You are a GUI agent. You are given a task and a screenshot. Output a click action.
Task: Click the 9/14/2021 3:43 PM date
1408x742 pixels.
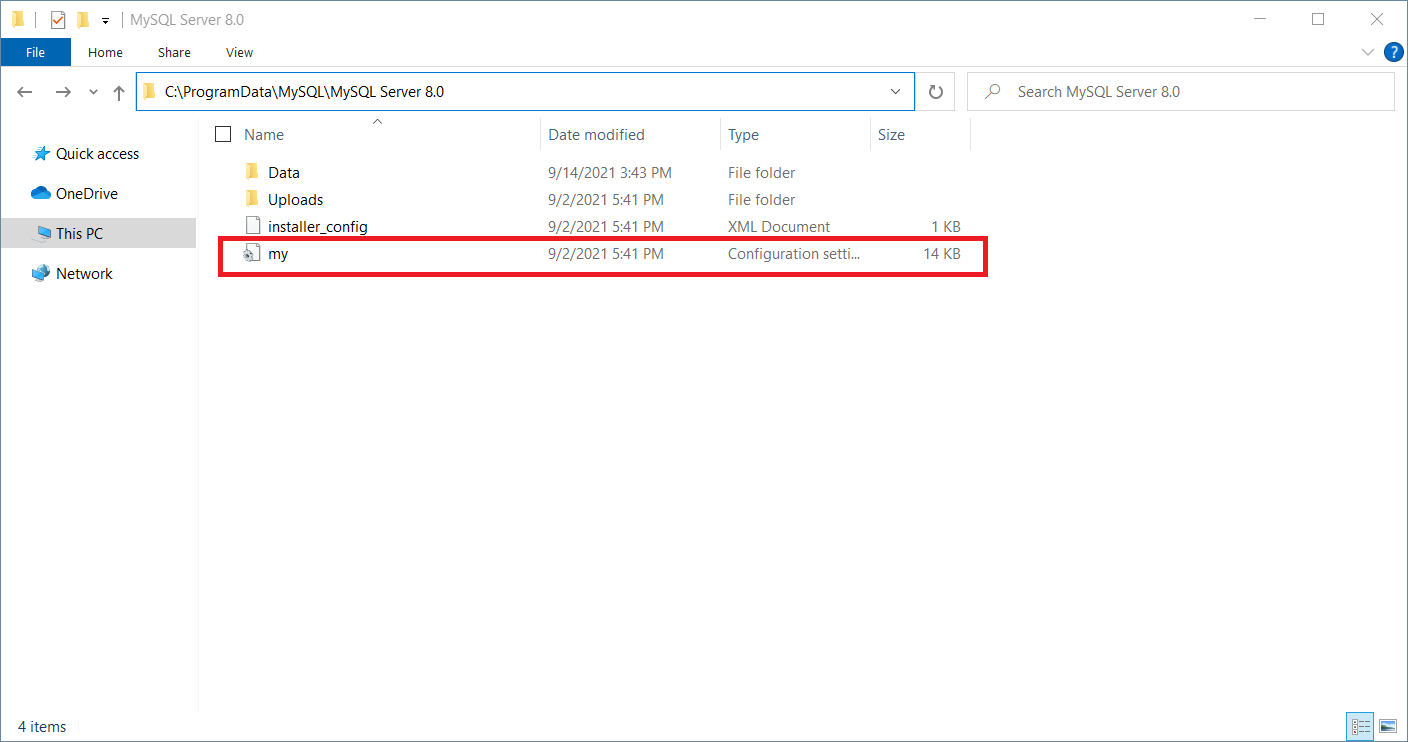610,173
